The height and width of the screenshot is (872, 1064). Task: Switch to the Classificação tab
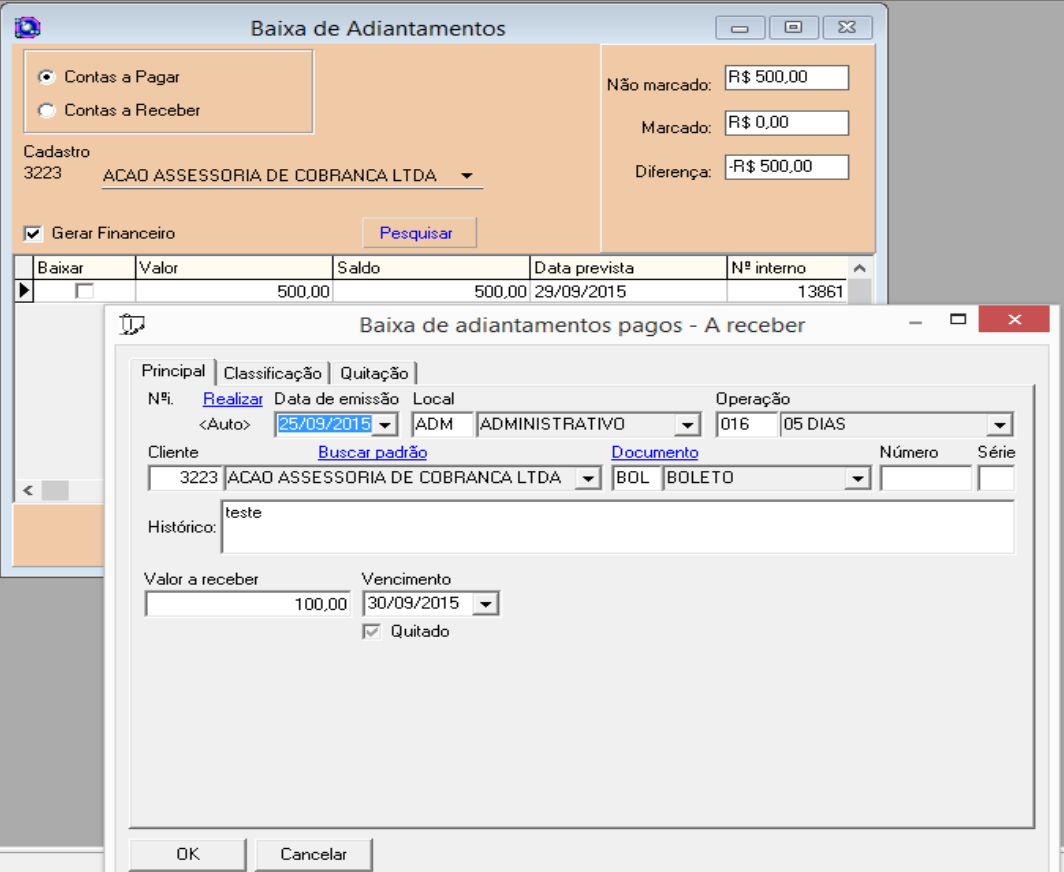pos(273,373)
